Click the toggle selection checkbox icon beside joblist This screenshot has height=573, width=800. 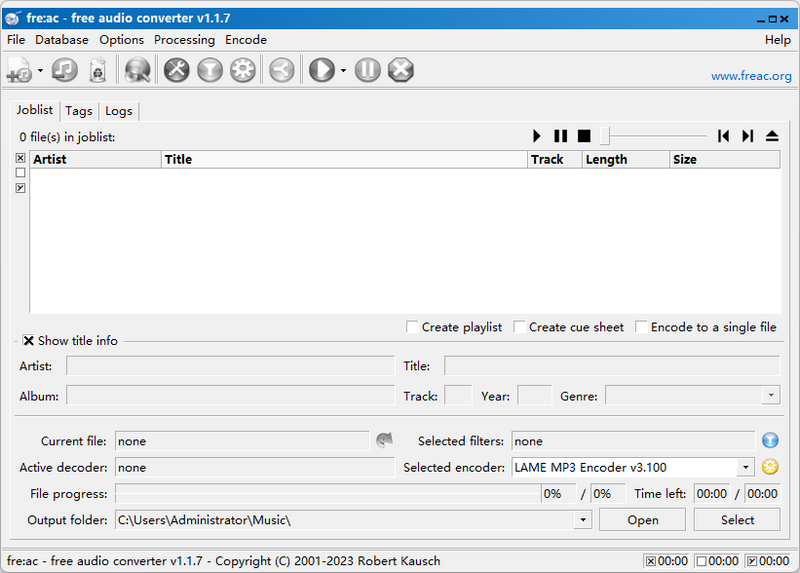[20, 188]
